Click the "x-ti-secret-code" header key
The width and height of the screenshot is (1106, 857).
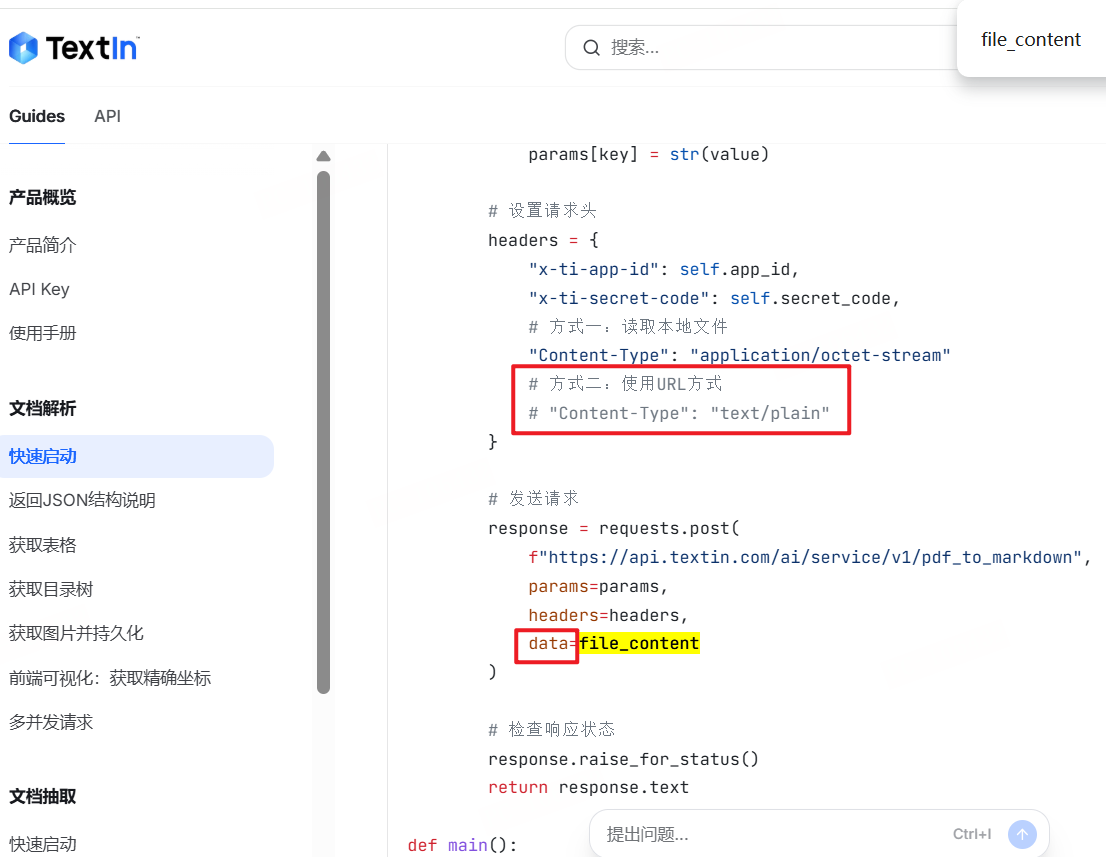tap(619, 298)
